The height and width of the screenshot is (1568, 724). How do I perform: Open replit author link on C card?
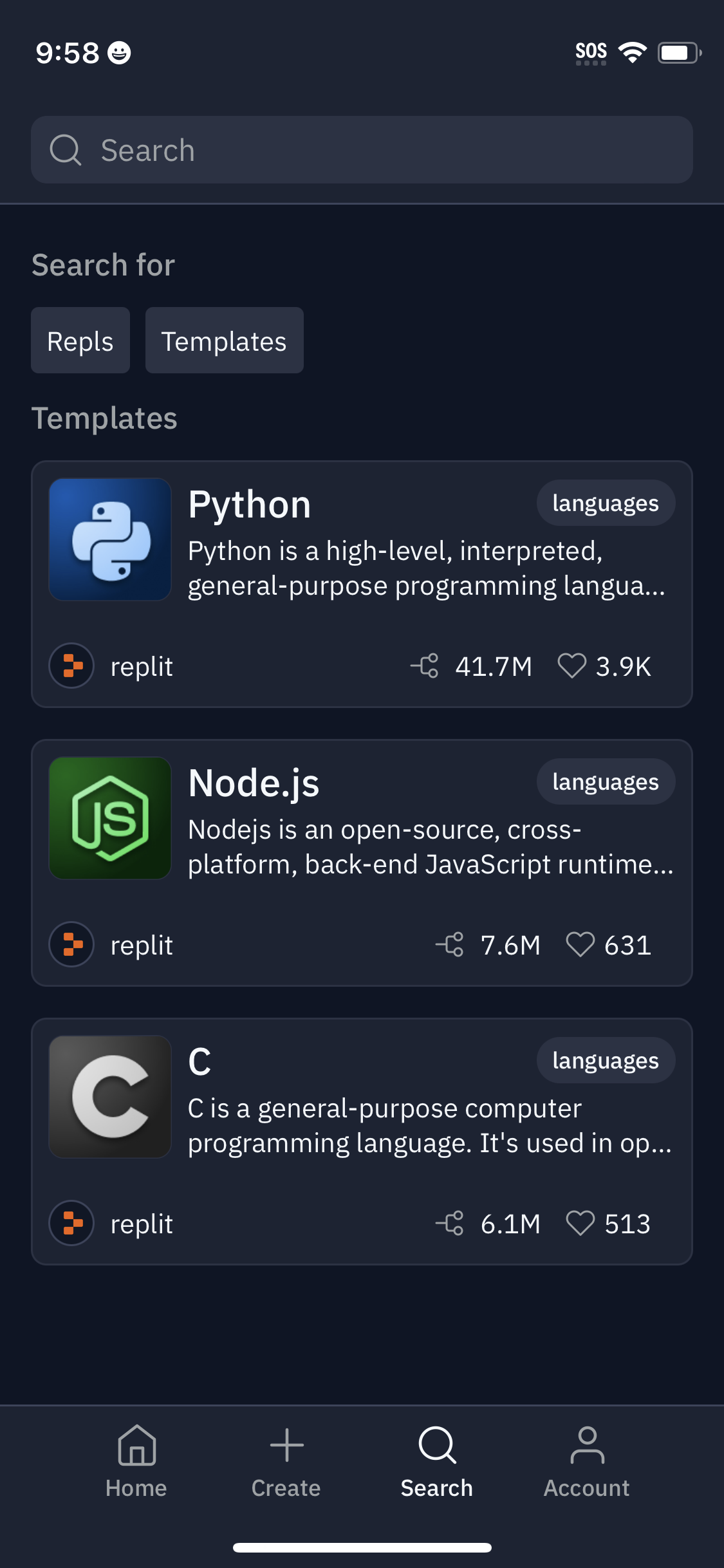click(x=142, y=1224)
